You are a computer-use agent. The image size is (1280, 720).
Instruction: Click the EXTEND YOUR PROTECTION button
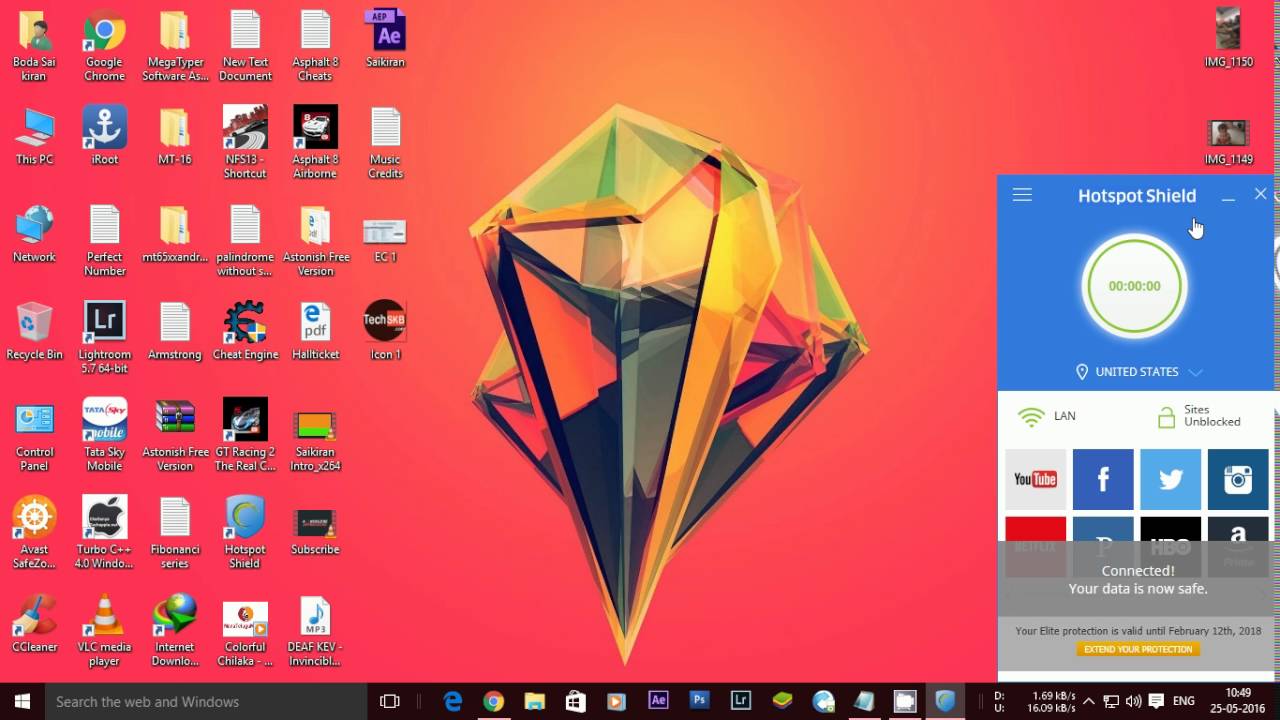(x=1138, y=649)
